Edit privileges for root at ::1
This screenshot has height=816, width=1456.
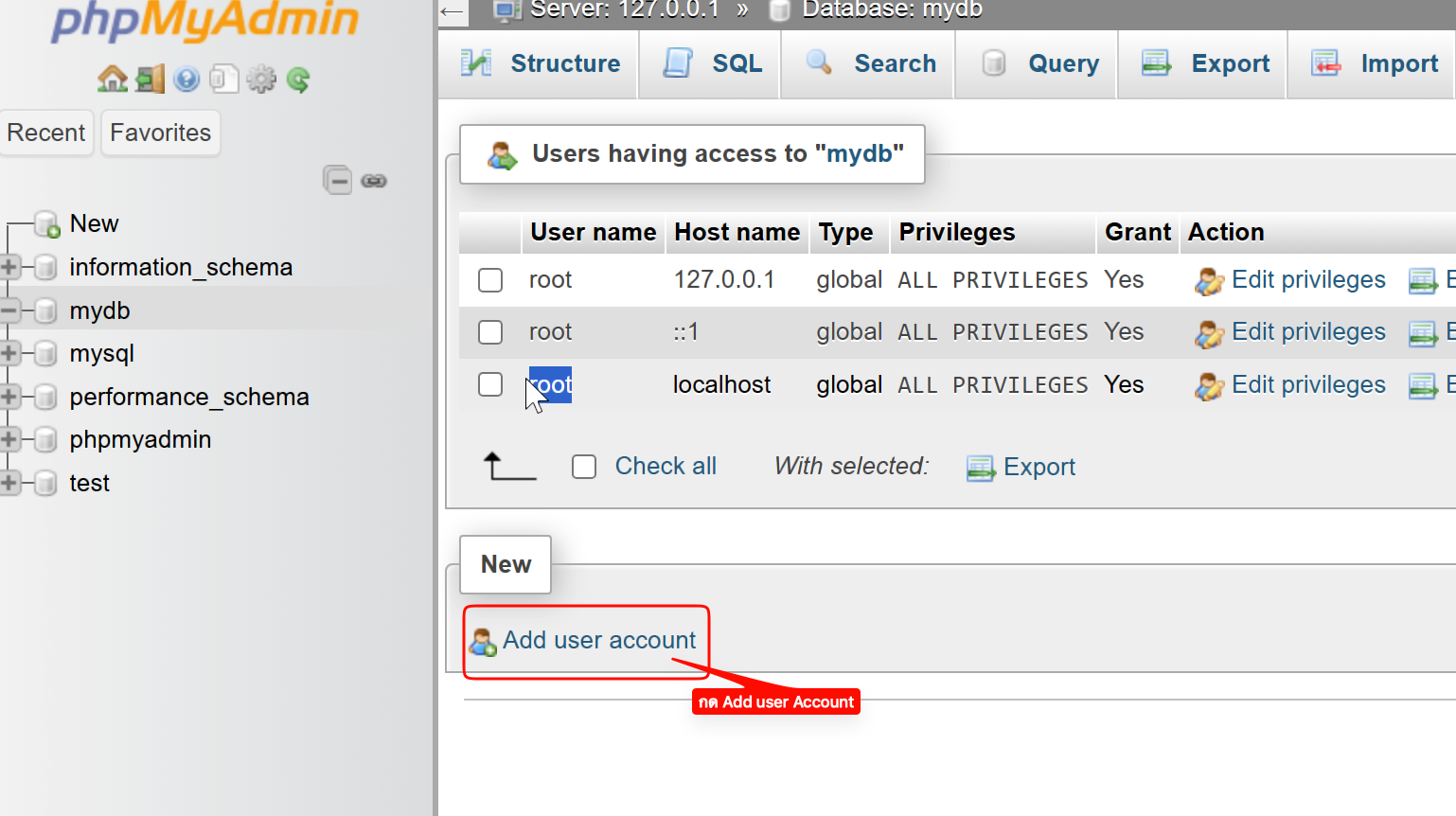click(1306, 332)
